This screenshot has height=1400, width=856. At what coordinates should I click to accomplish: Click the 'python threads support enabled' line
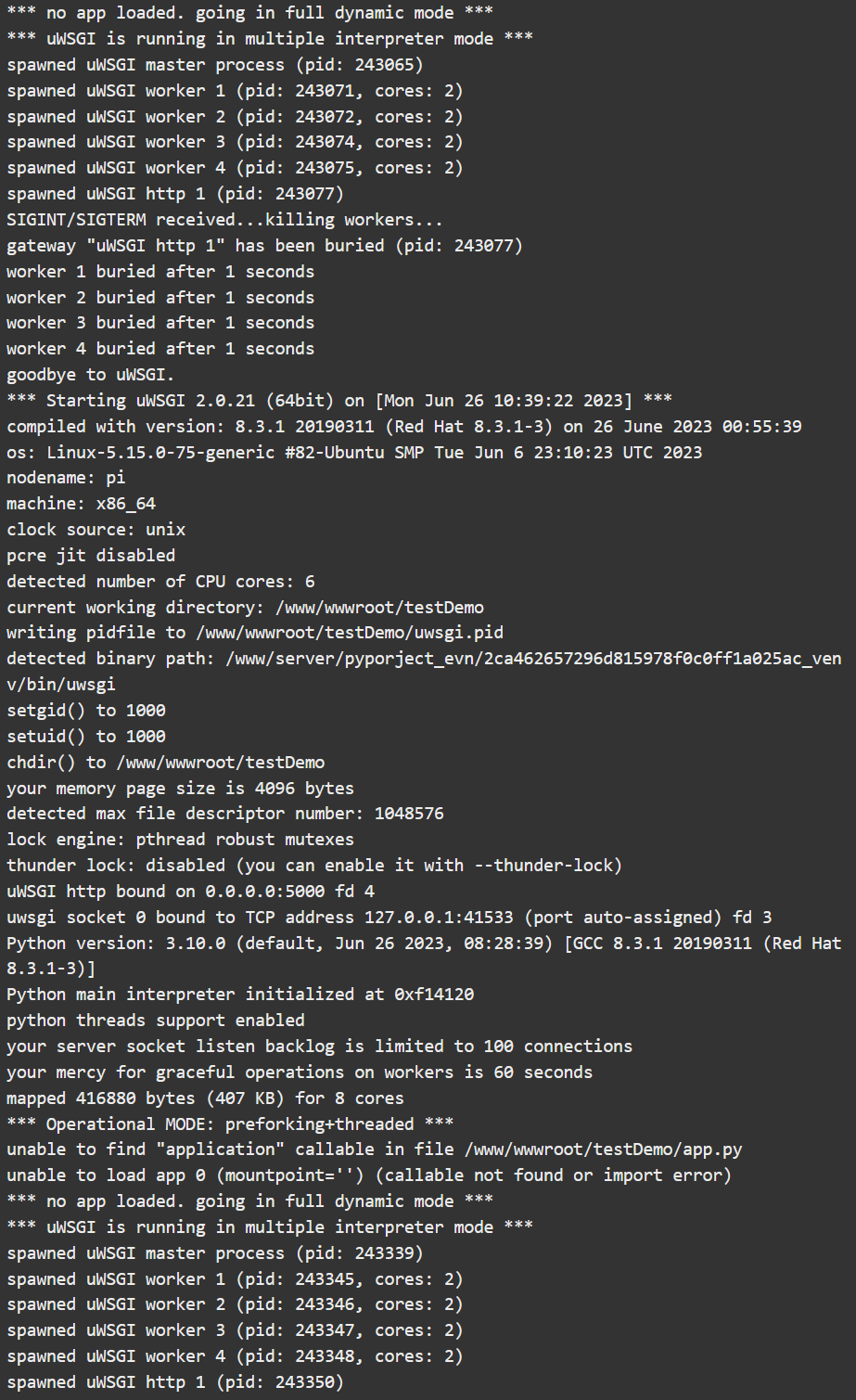click(x=156, y=1021)
